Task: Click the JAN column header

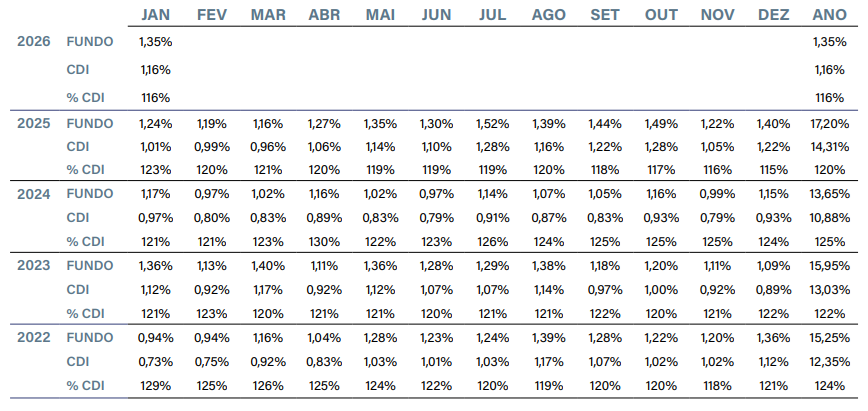Action: tap(155, 15)
